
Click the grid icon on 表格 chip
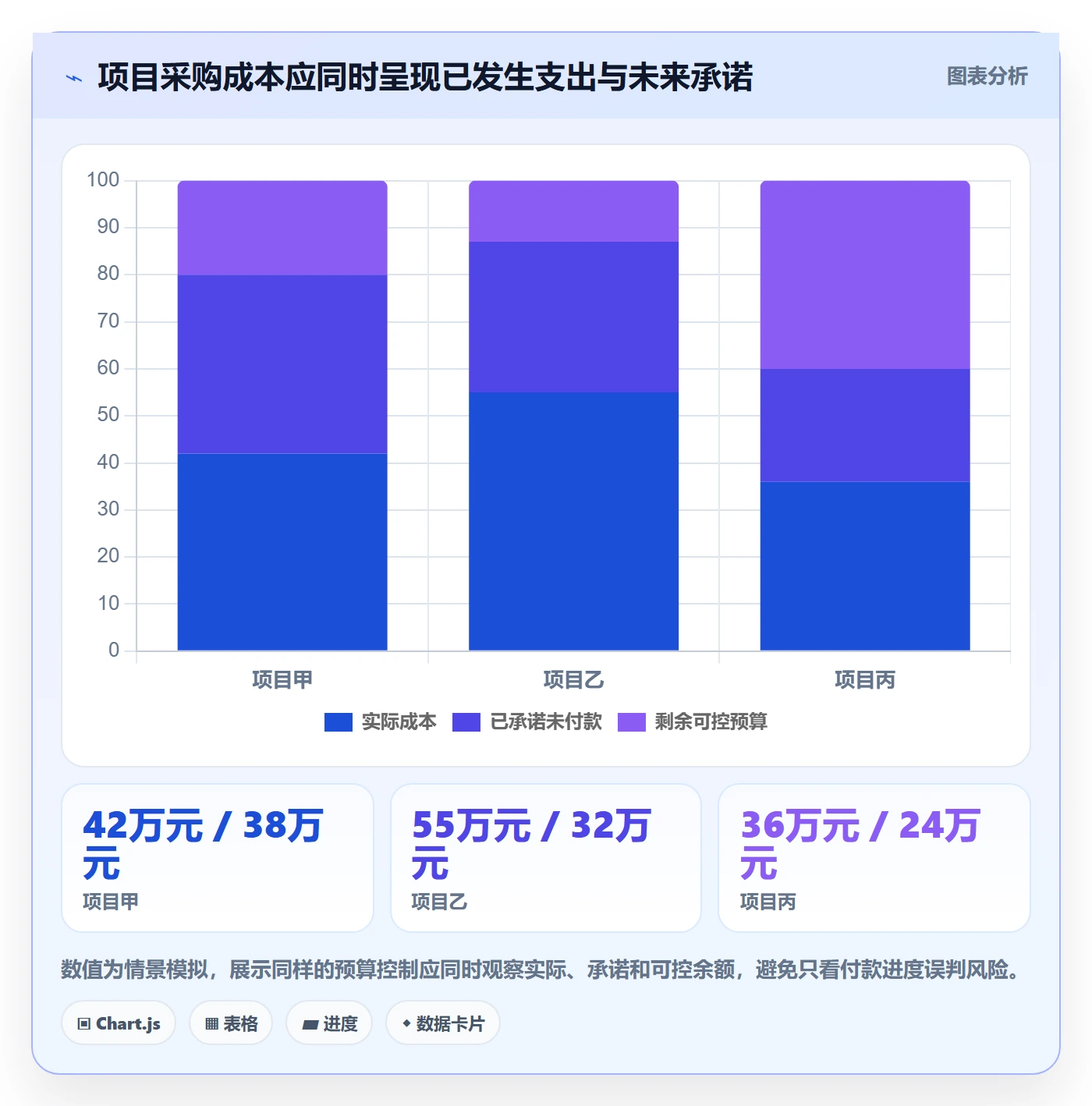coord(211,1024)
